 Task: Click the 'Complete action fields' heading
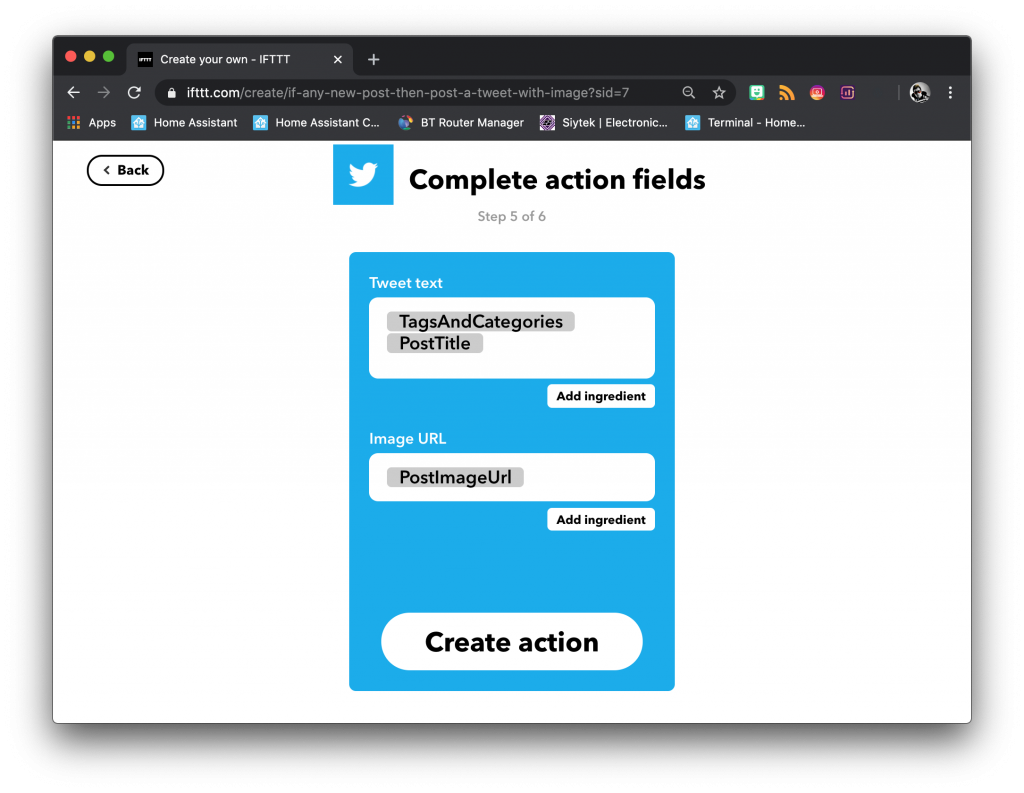tap(557, 180)
